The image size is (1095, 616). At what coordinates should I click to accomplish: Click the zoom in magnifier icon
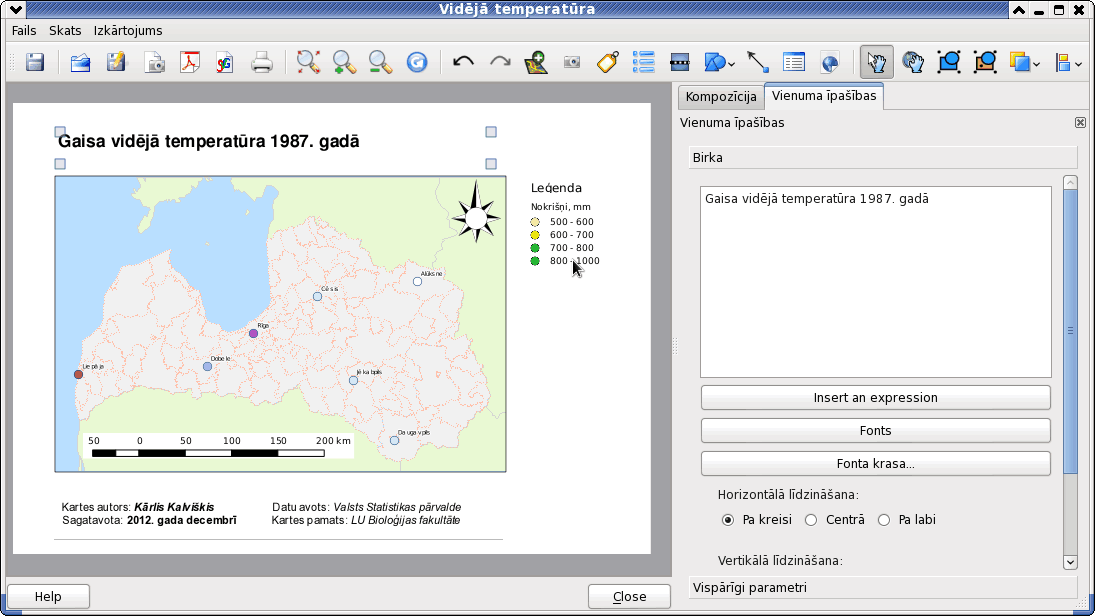[x=344, y=63]
